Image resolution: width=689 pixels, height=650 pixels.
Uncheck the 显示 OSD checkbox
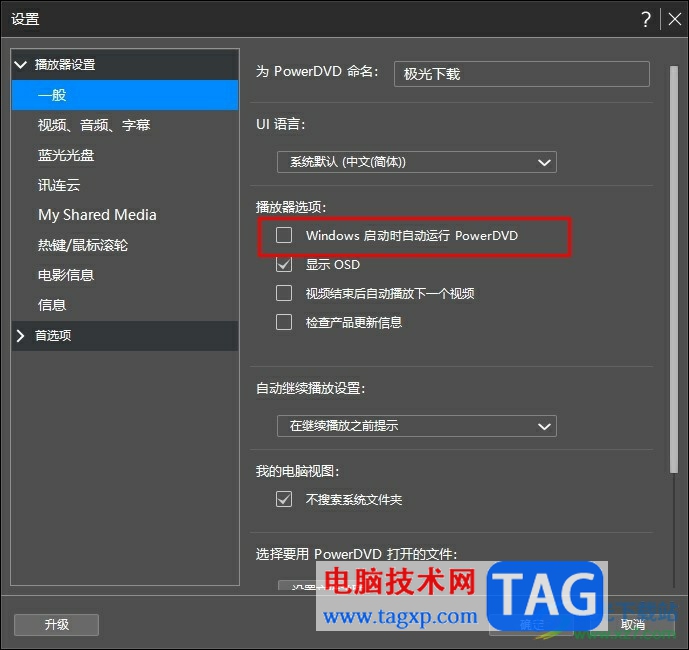pyautogui.click(x=284, y=265)
